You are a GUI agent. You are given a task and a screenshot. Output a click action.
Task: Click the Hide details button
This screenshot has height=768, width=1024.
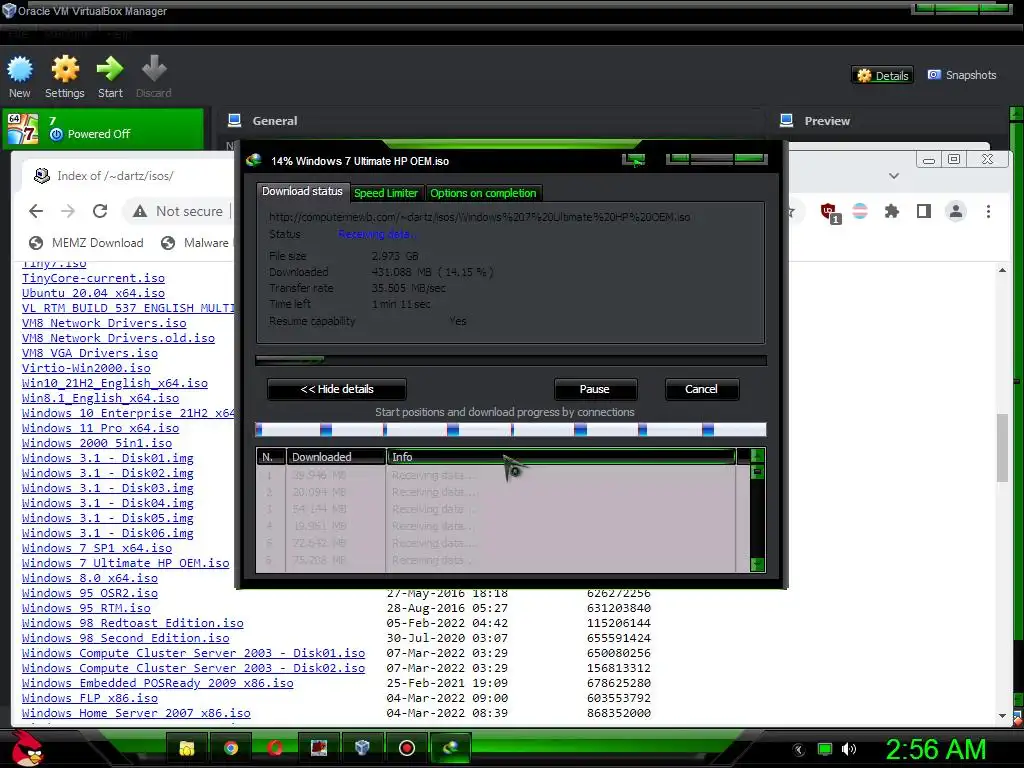[337, 389]
